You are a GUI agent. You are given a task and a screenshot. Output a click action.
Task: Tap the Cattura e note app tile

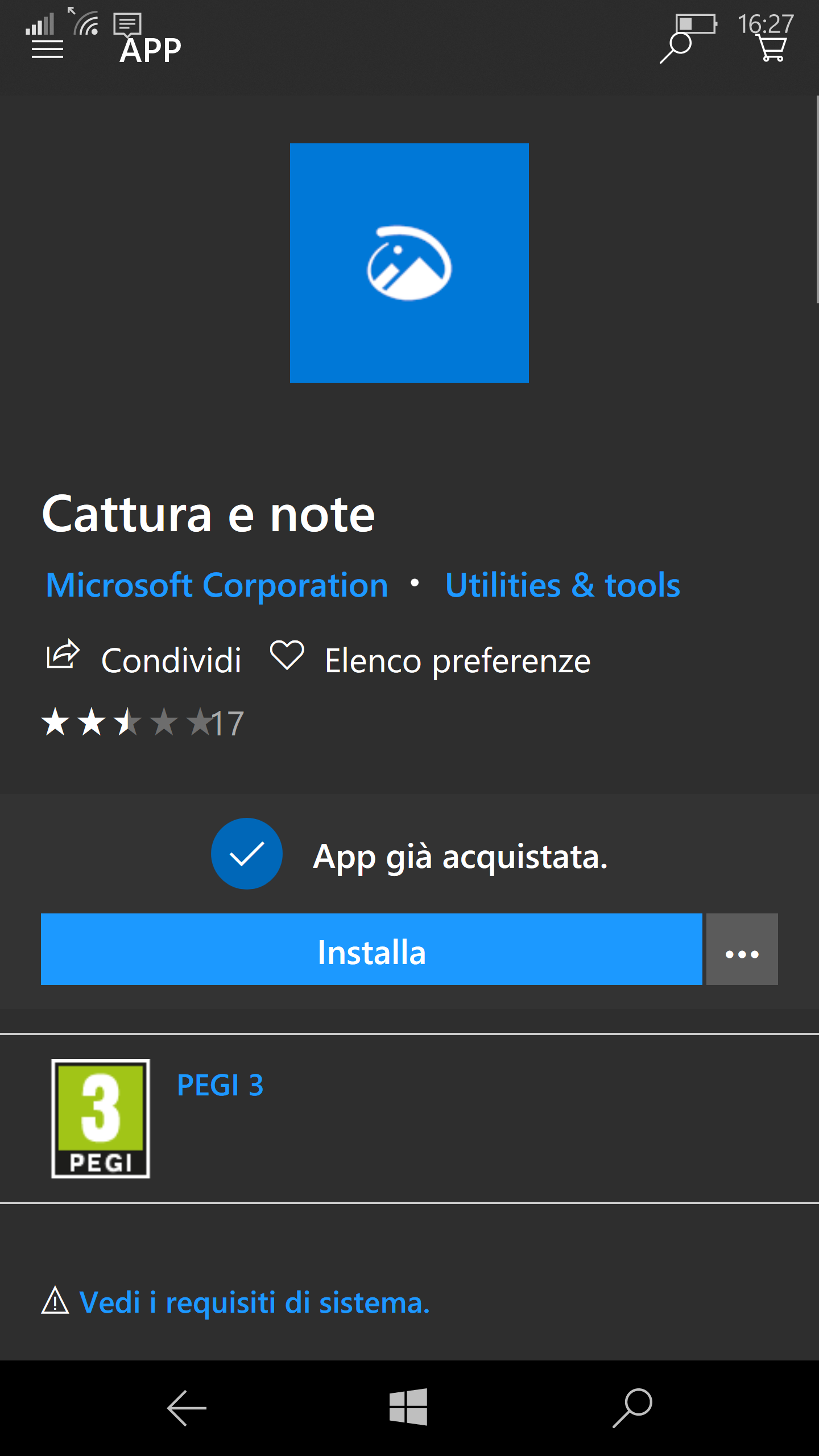tap(409, 263)
